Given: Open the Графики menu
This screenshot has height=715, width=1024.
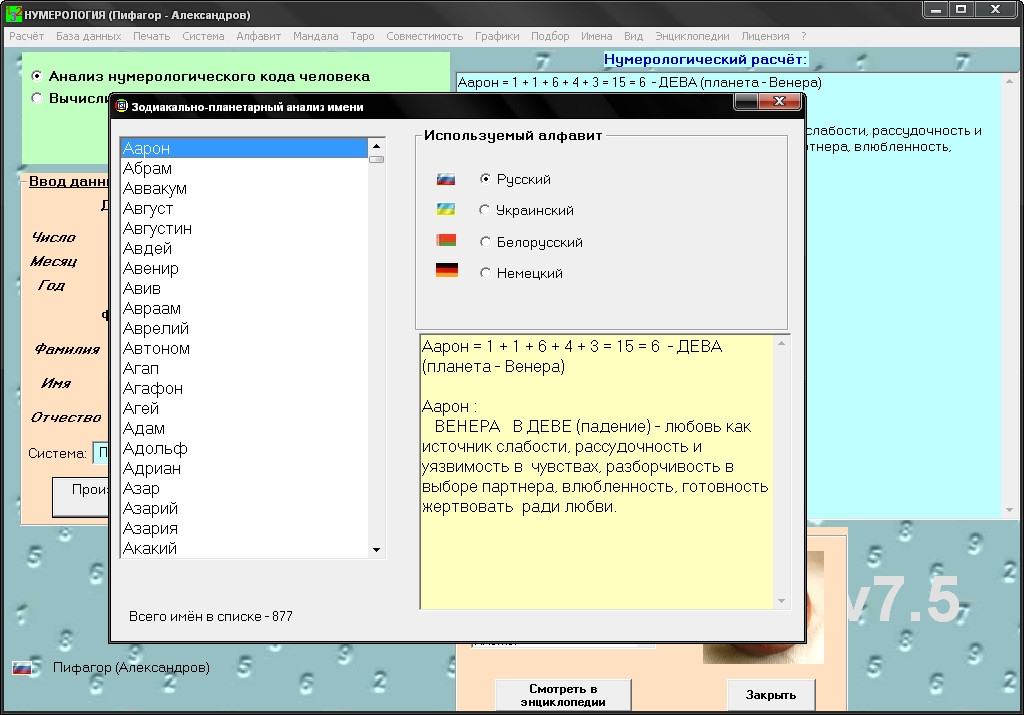Looking at the screenshot, I should pyautogui.click(x=497, y=36).
